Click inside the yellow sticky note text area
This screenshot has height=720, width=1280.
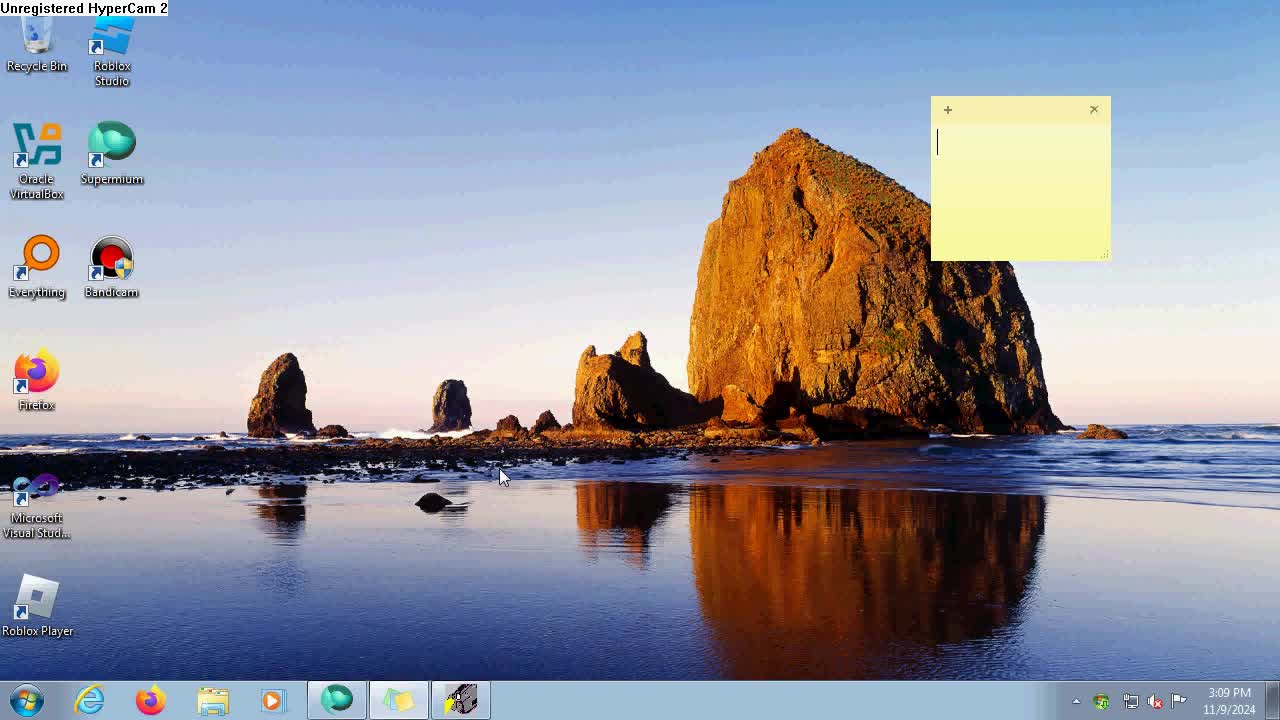pos(1020,190)
